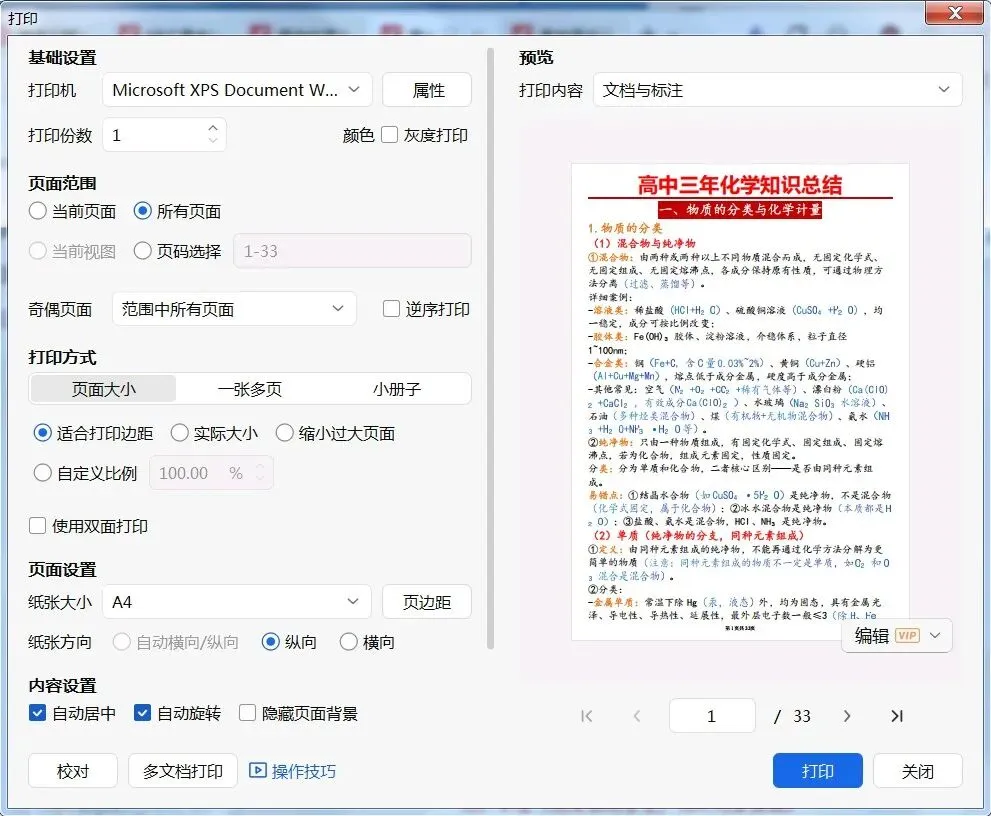The width and height of the screenshot is (991, 816).
Task: Open the printer selection dropdown
Action: (x=237, y=90)
